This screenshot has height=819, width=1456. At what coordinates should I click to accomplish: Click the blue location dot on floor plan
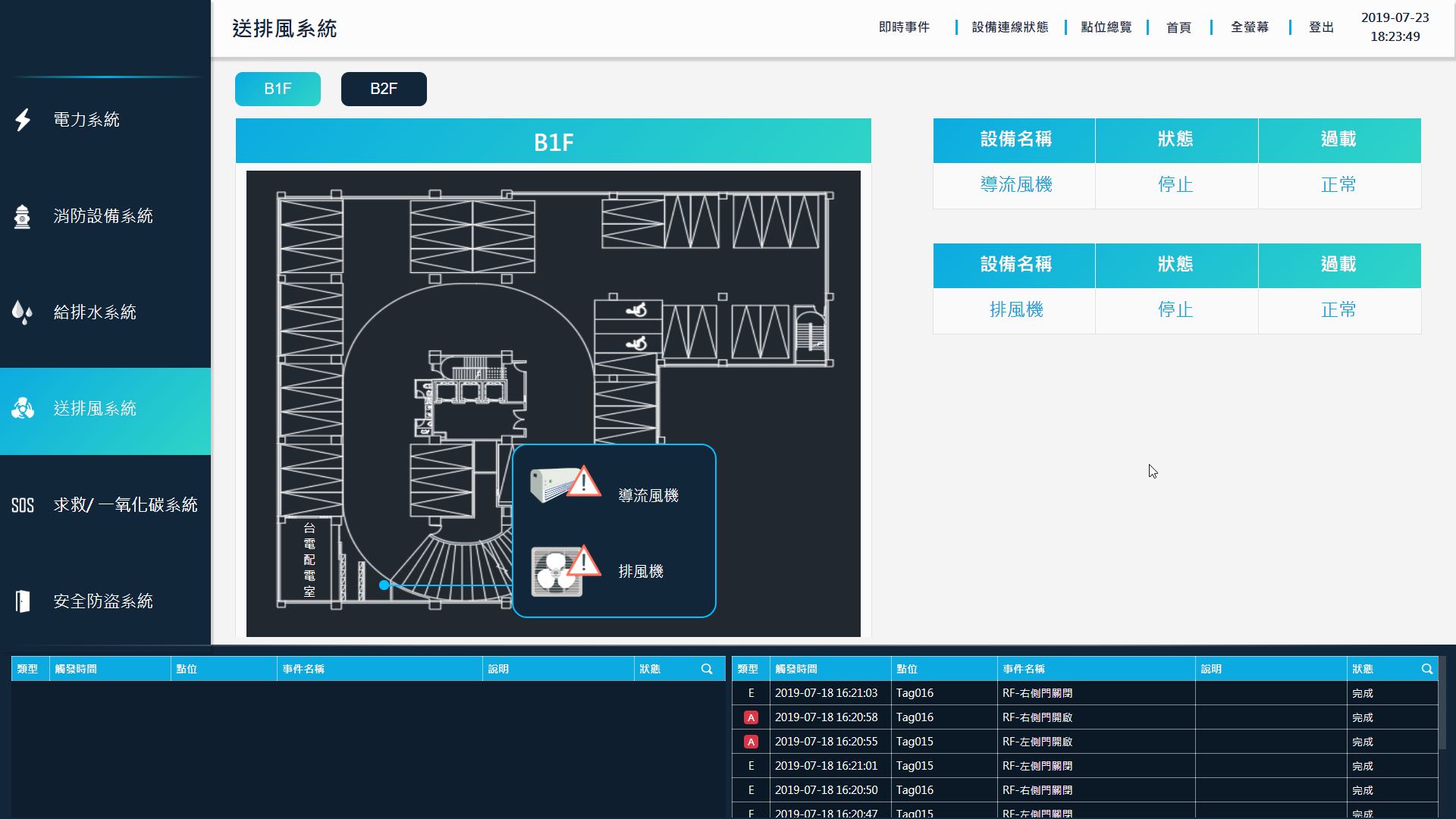click(x=384, y=585)
